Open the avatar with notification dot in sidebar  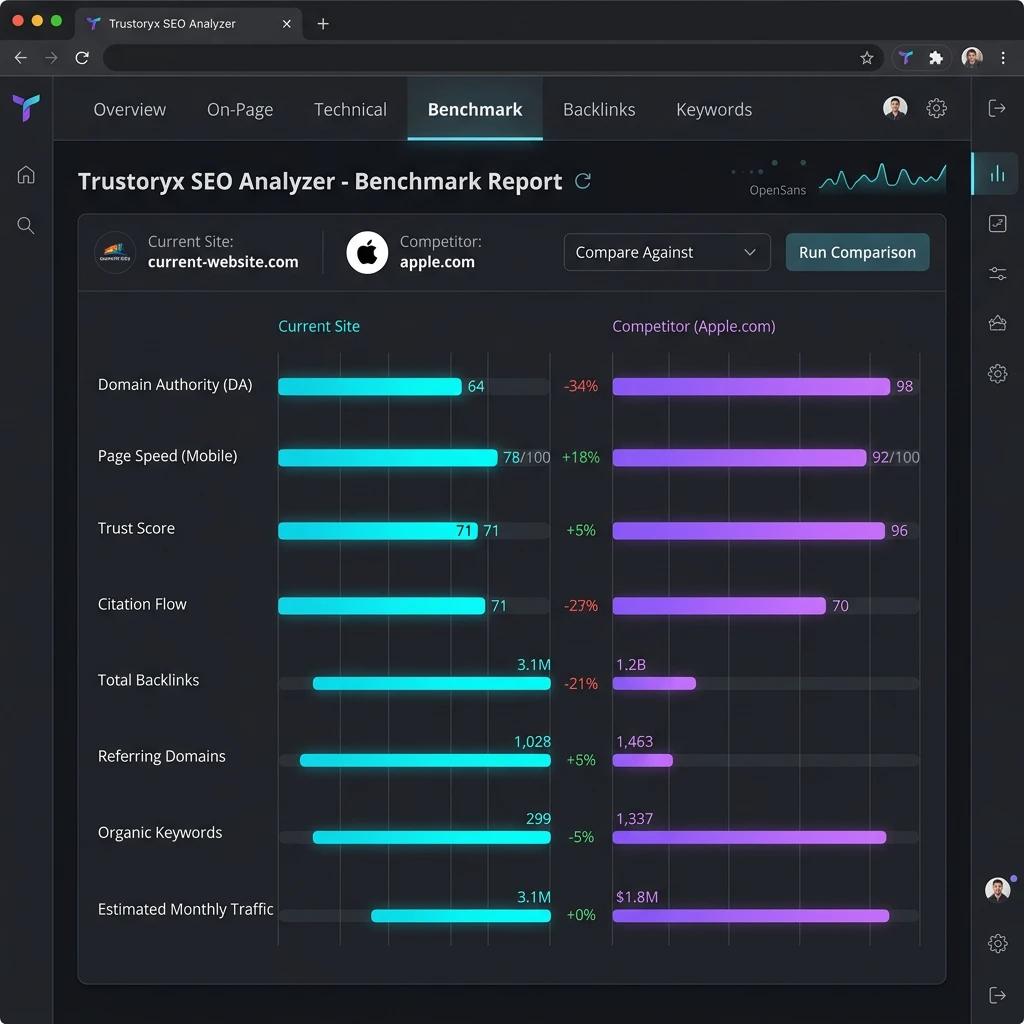coord(998,889)
